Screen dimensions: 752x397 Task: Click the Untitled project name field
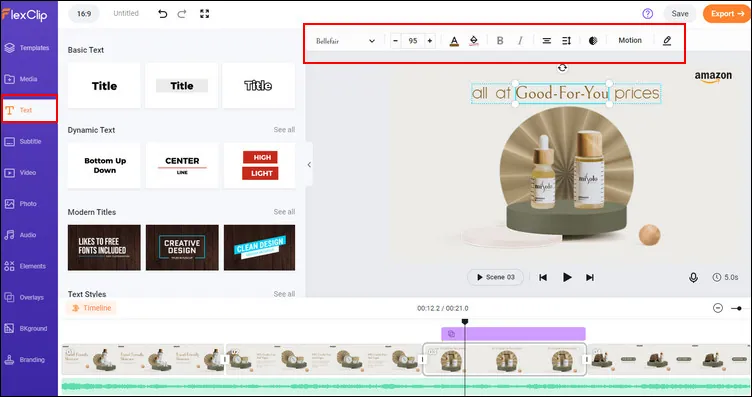(126, 13)
